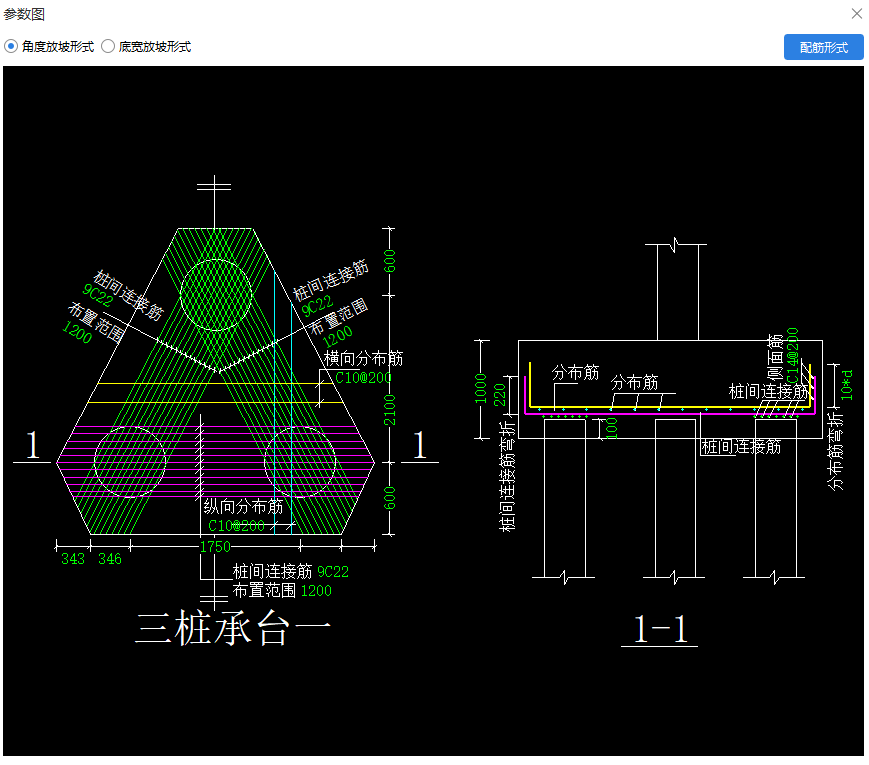Click the 三桩承台一 drawing title
This screenshot has height=765, width=869.
coord(233,628)
